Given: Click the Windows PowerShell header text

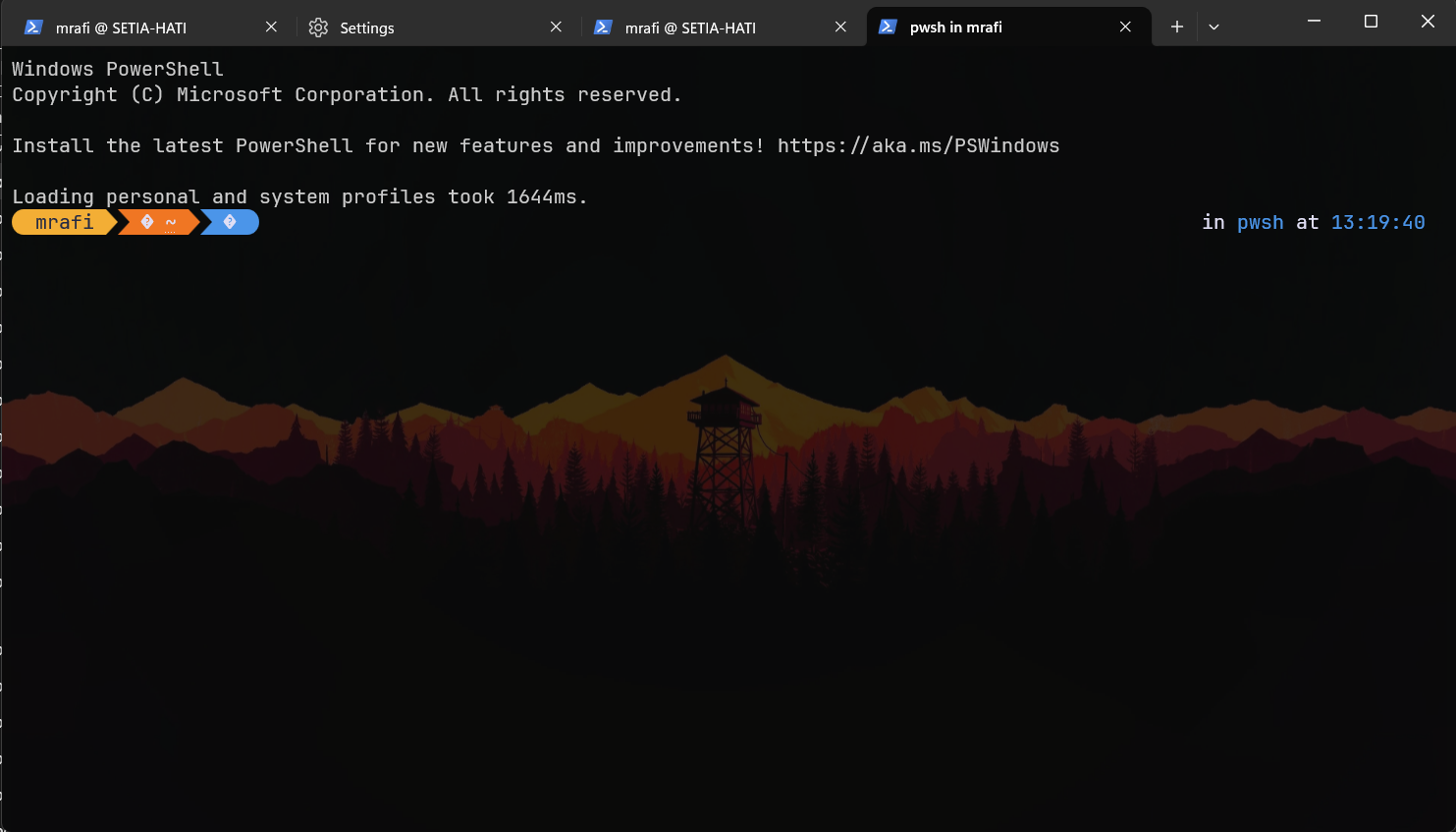Looking at the screenshot, I should pyautogui.click(x=118, y=69).
